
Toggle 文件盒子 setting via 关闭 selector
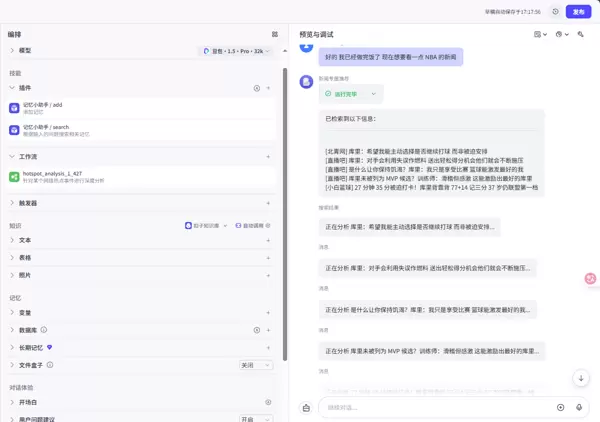tap(255, 365)
